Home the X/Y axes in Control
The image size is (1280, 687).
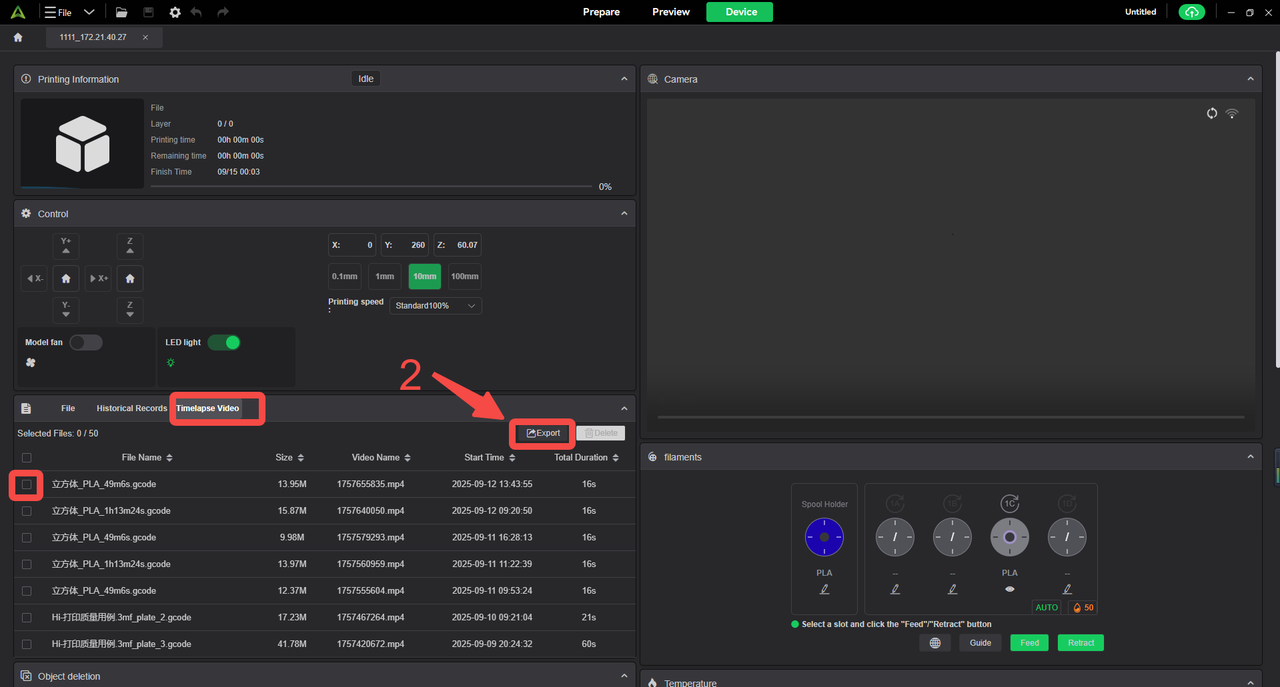66,278
